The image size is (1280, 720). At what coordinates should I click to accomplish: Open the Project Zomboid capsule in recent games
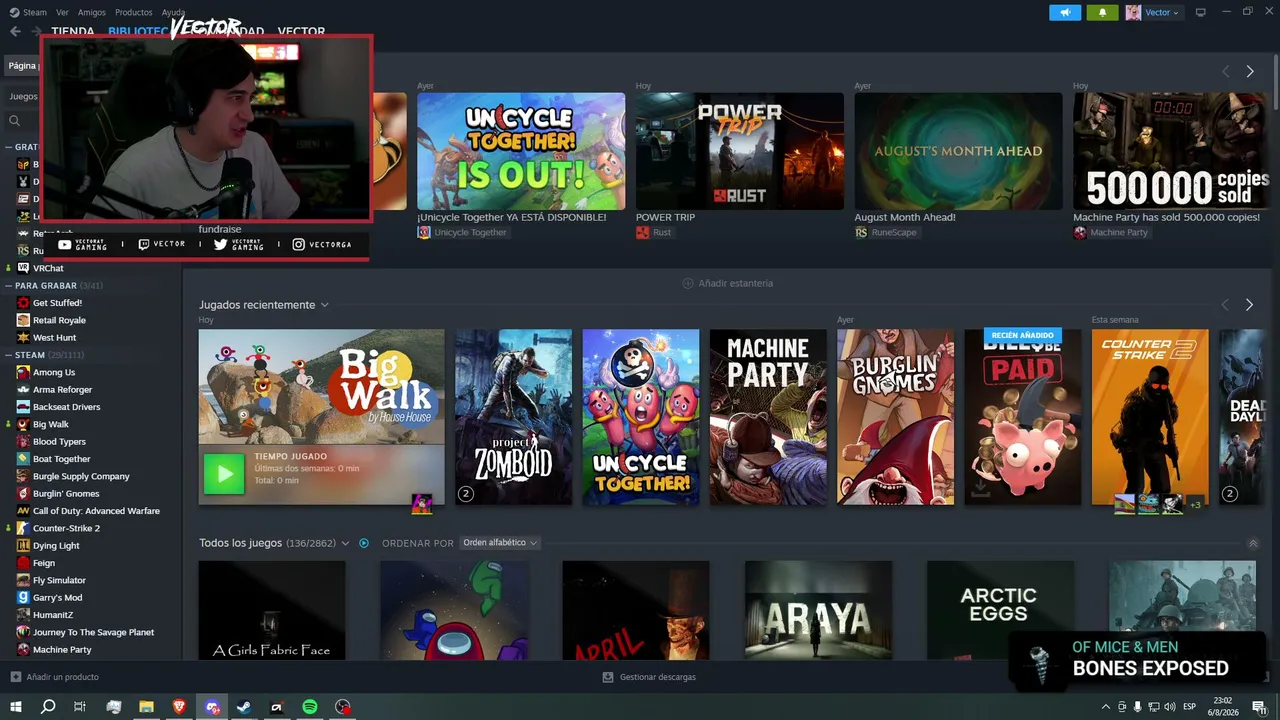point(514,417)
